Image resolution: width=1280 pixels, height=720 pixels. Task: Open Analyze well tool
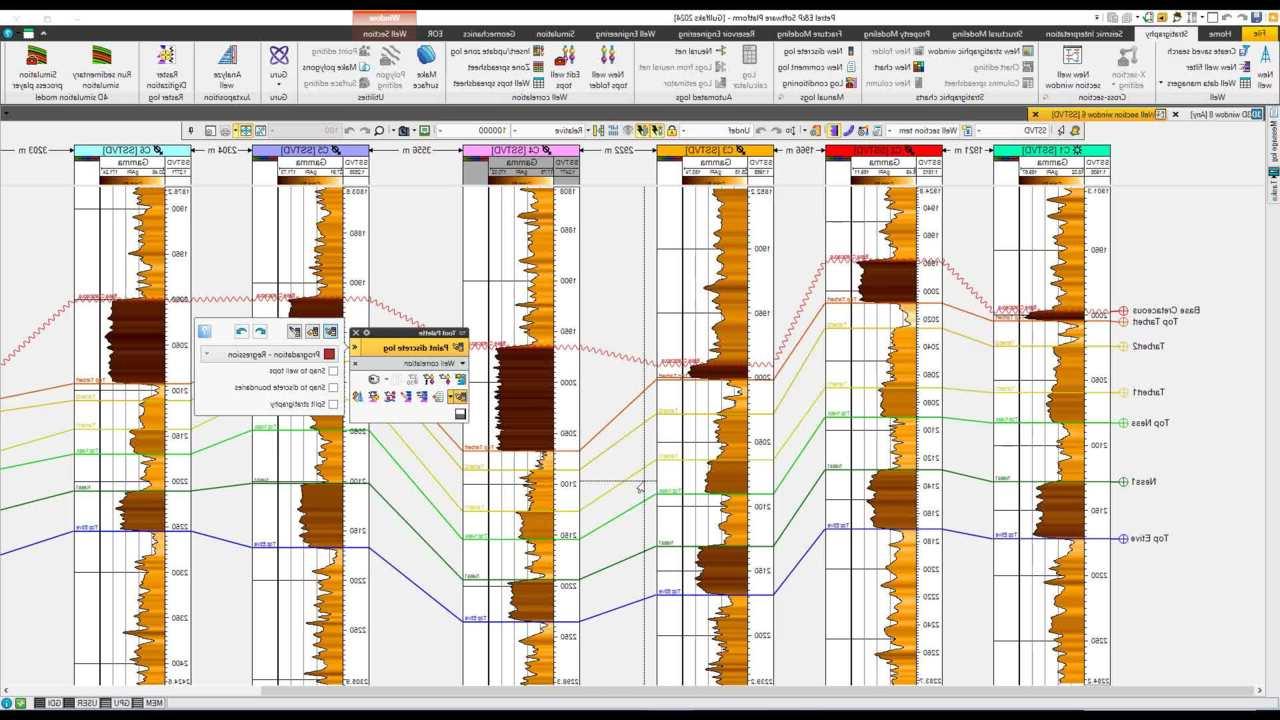tap(227, 65)
